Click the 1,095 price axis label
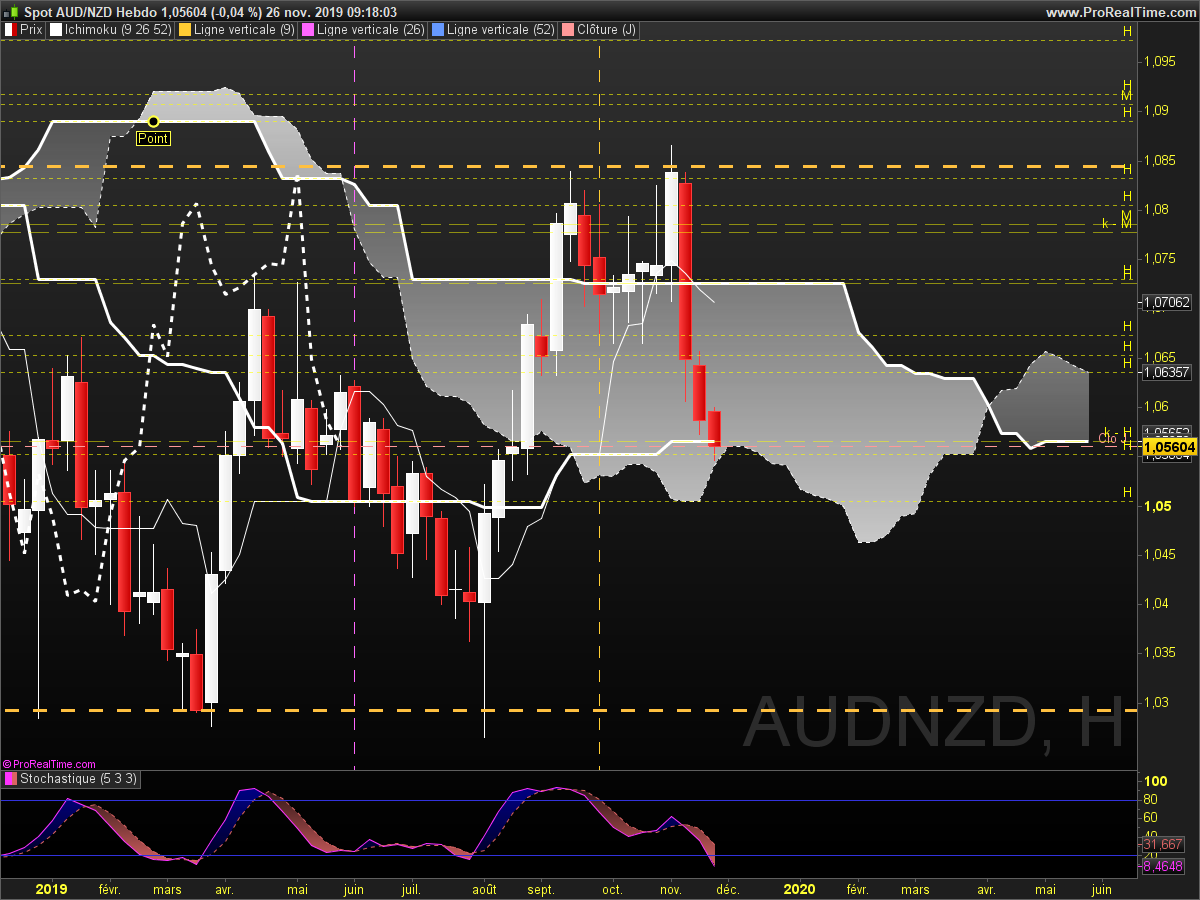The width and height of the screenshot is (1200, 900). click(x=1160, y=62)
